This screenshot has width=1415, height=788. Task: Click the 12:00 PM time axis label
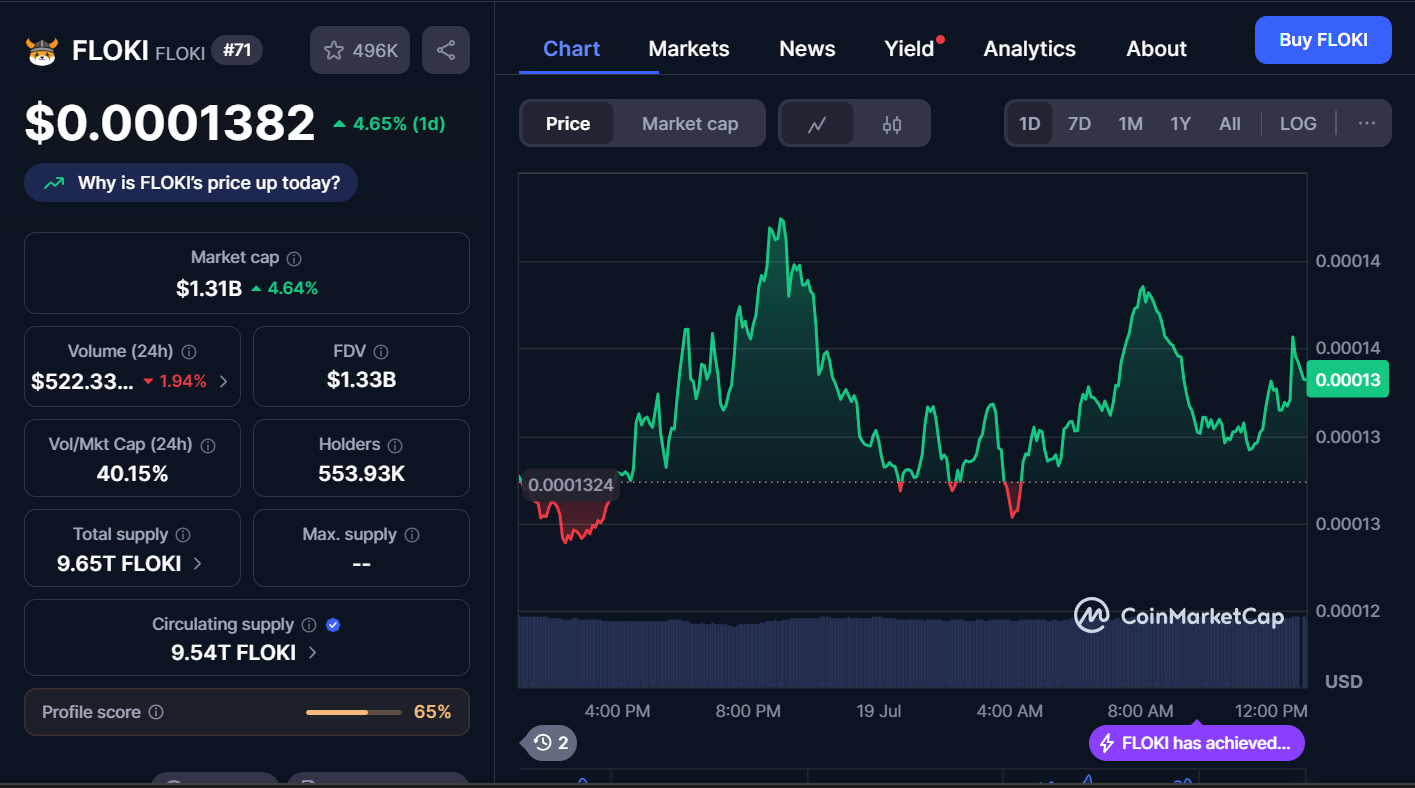[x=1271, y=711]
